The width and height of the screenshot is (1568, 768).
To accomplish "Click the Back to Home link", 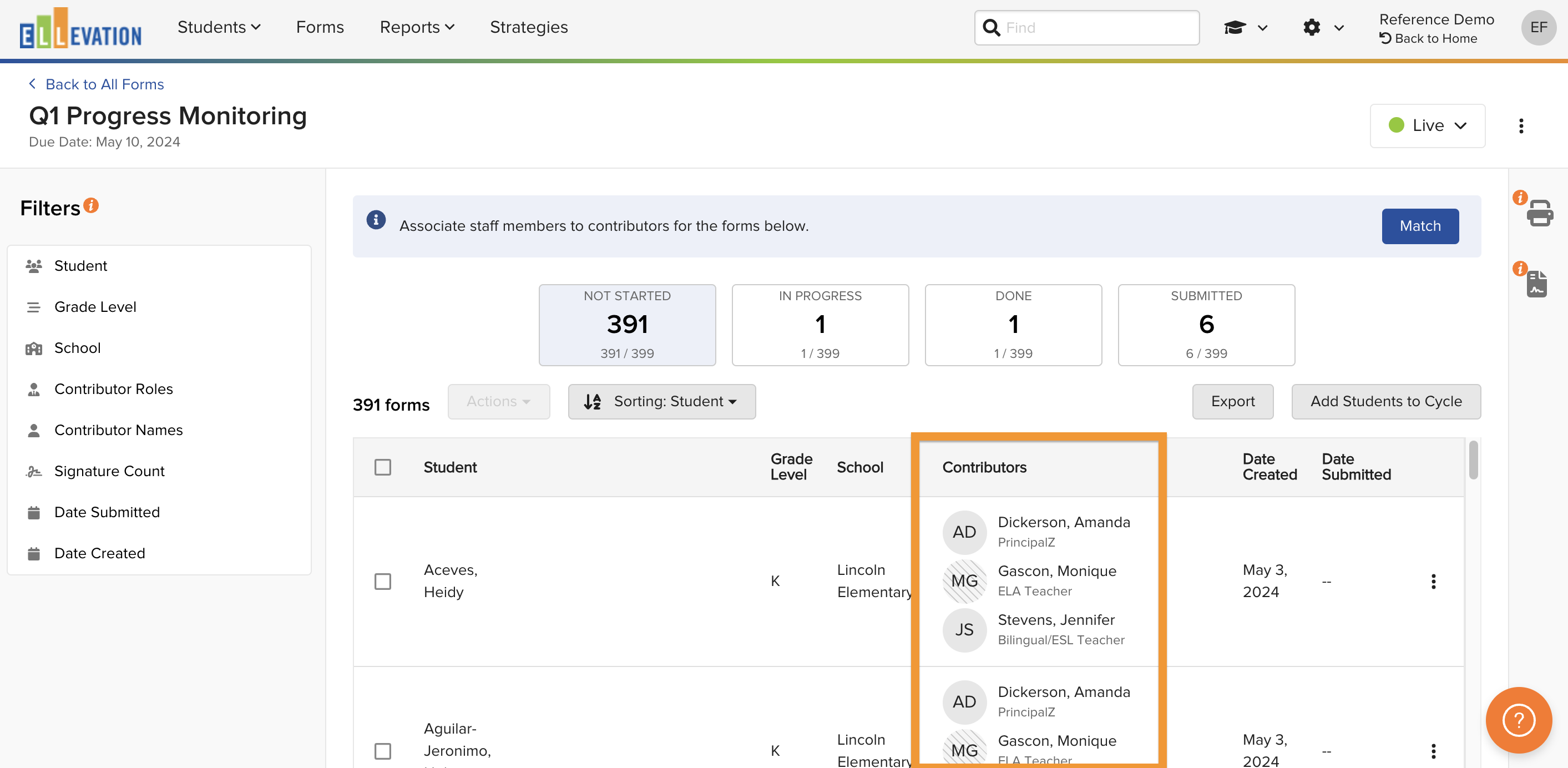I will tap(1428, 38).
